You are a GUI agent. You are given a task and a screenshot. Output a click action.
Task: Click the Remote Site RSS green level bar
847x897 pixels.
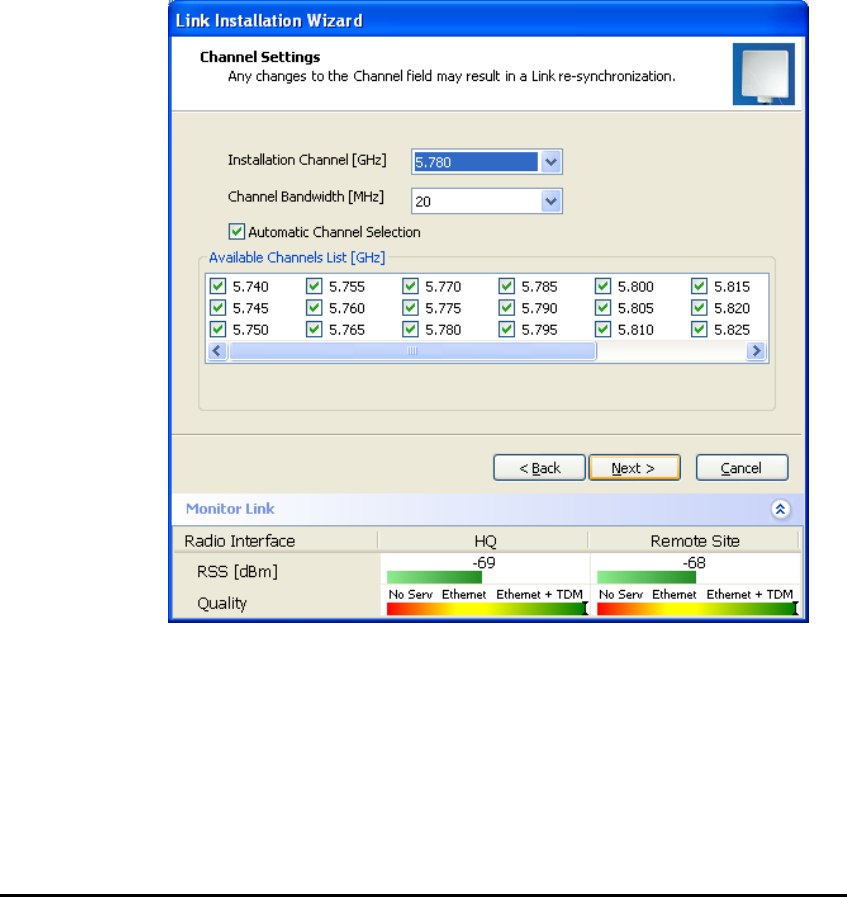point(646,577)
